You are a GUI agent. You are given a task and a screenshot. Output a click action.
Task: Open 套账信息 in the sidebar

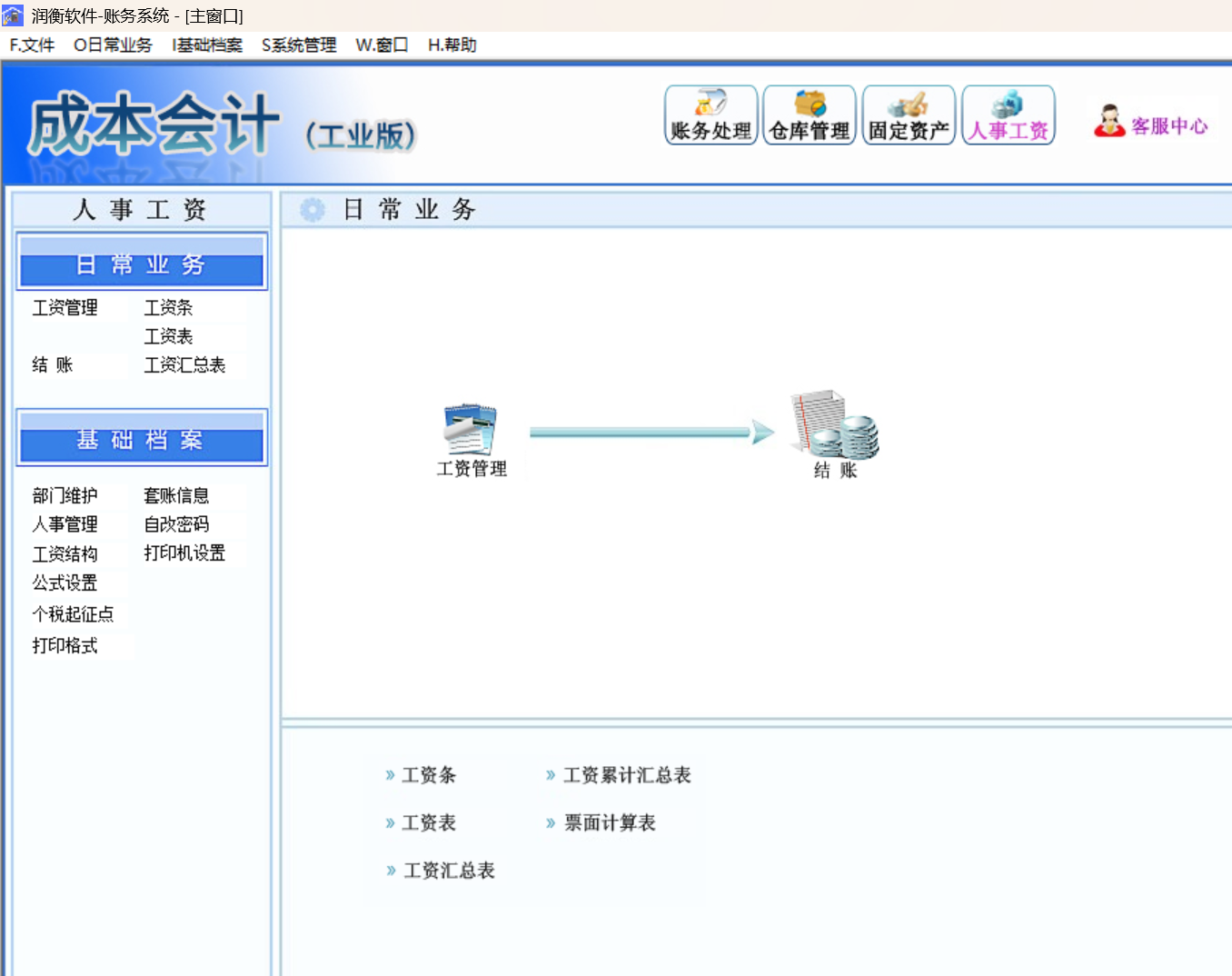176,495
